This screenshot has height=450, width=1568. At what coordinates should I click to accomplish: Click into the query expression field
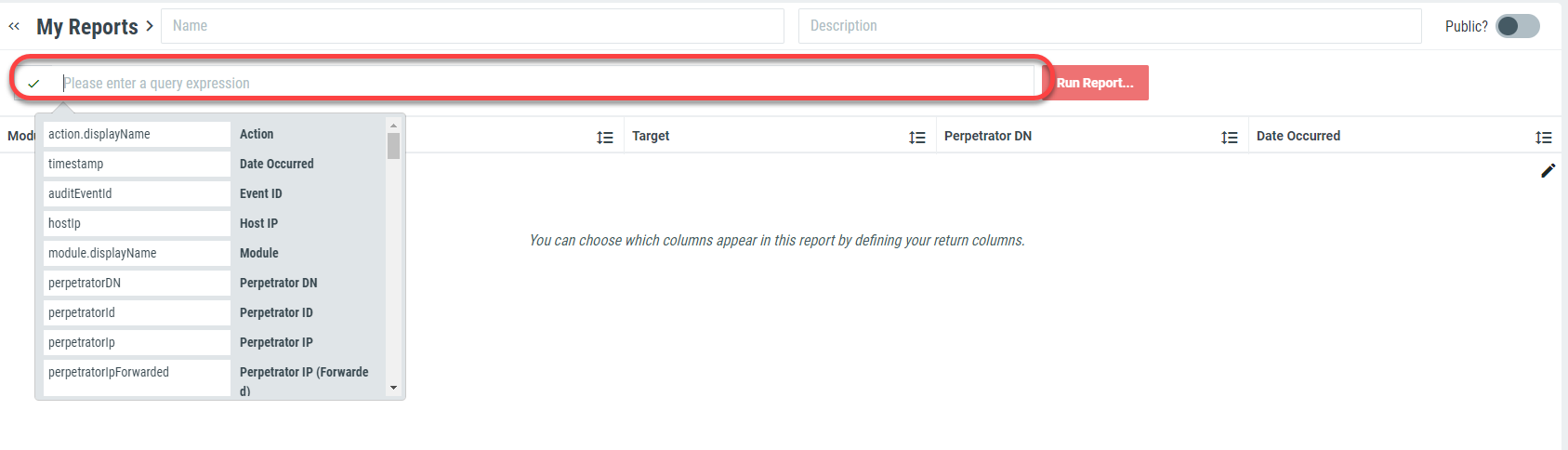click(547, 83)
